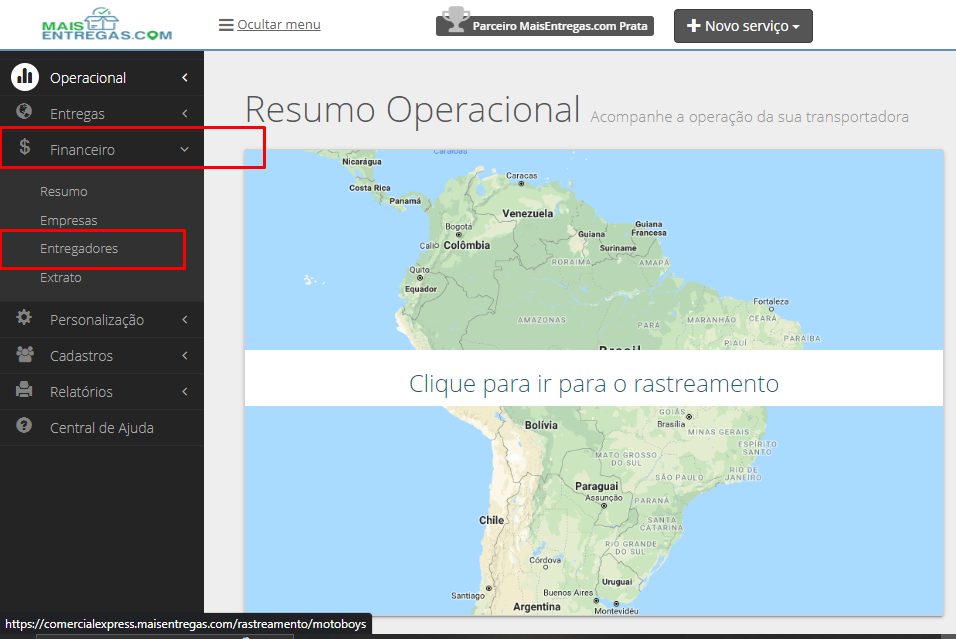This screenshot has height=639, width=956.
Task: Click the plus icon in Novo serviço
Action: click(x=693, y=26)
